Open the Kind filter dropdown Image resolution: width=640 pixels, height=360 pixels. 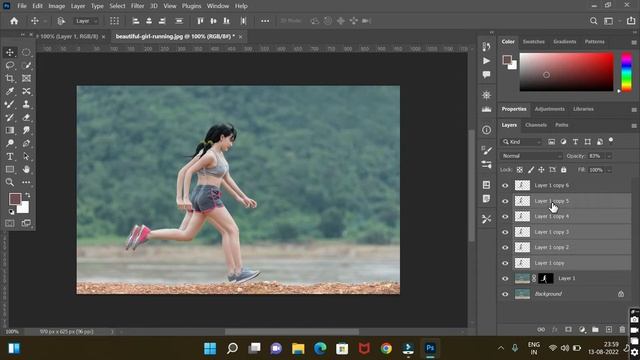coord(521,142)
